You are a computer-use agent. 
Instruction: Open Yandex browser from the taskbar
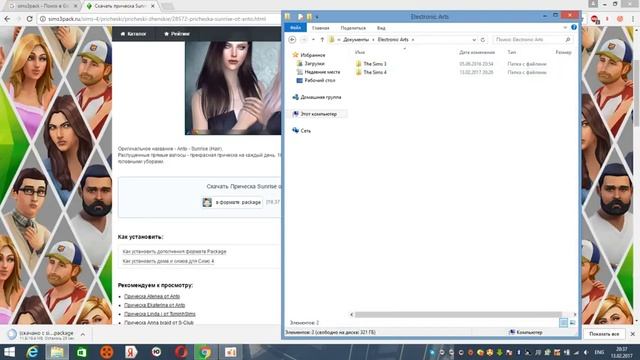131,352
